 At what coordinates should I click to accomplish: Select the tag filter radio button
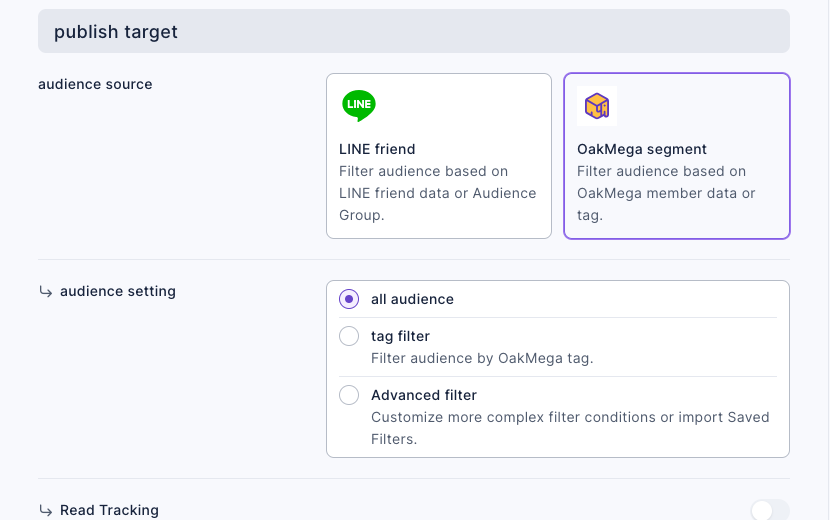pyautogui.click(x=349, y=336)
